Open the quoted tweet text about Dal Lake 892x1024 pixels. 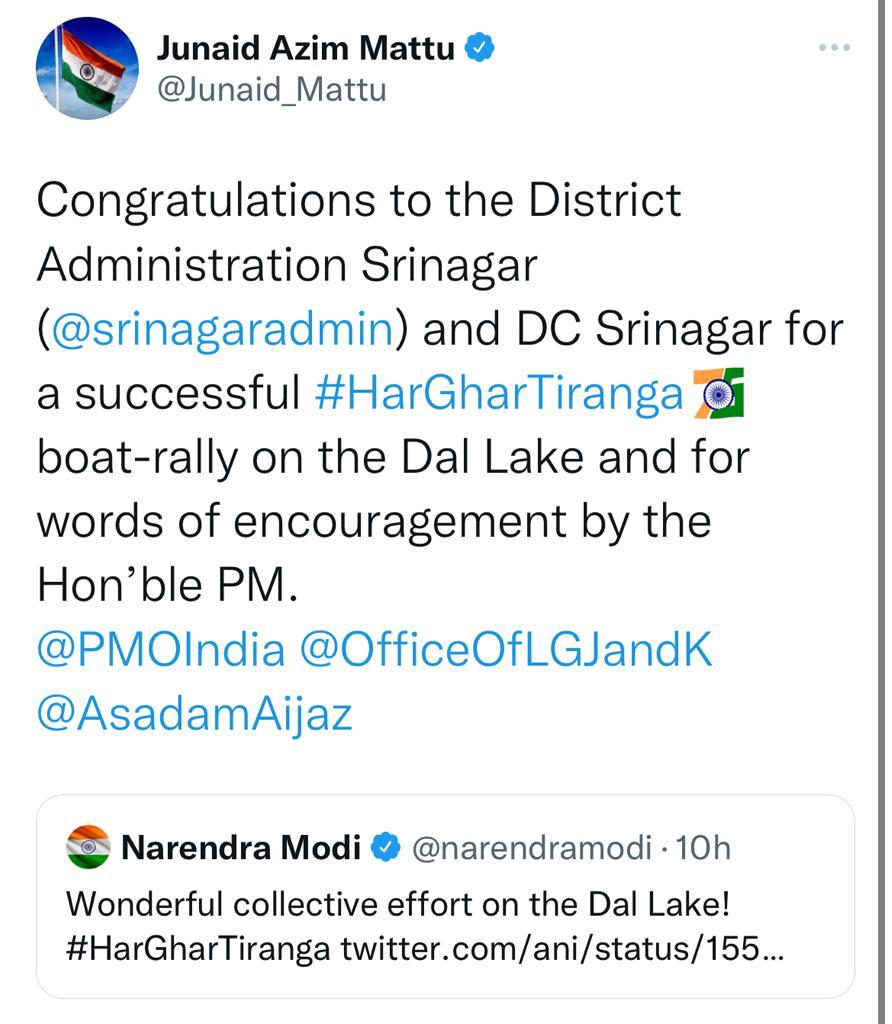tap(397, 904)
